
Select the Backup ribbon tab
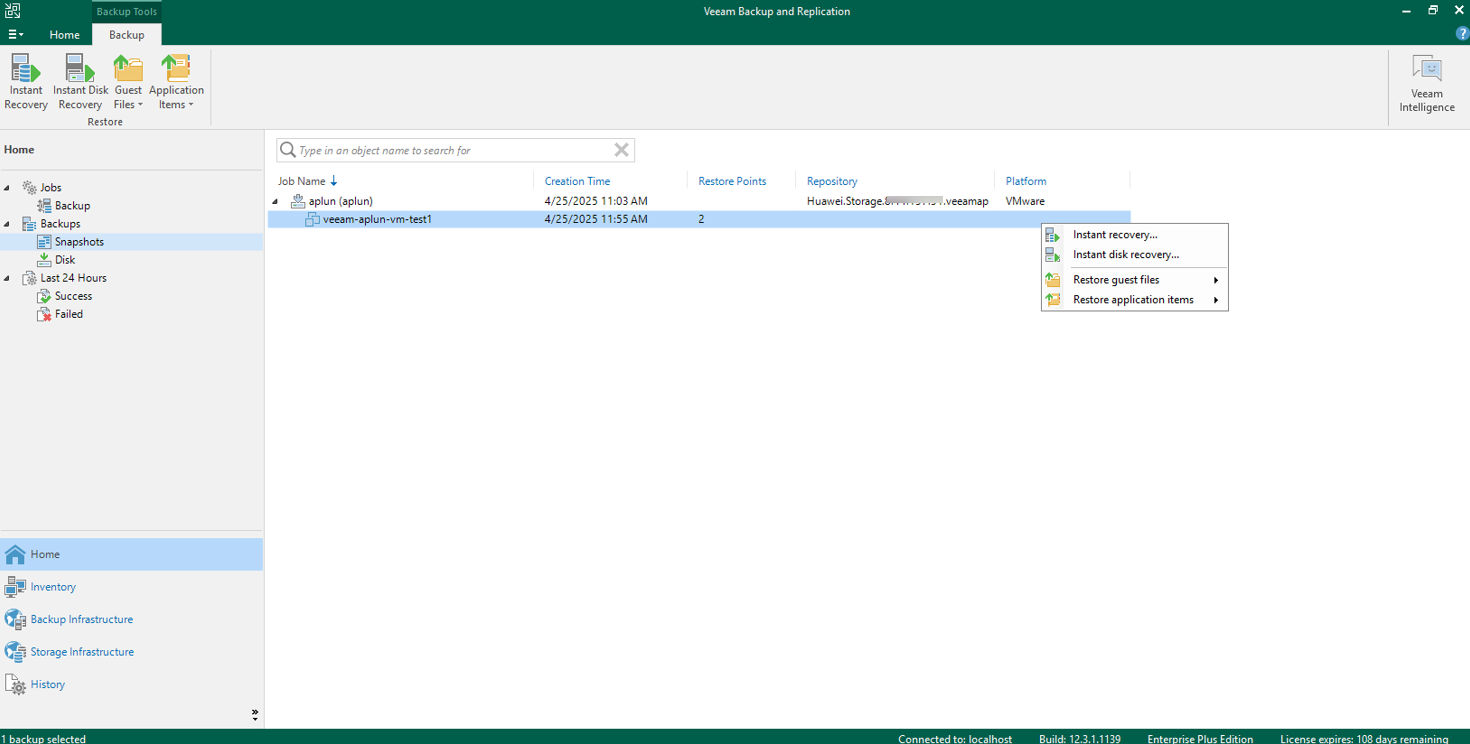127,35
